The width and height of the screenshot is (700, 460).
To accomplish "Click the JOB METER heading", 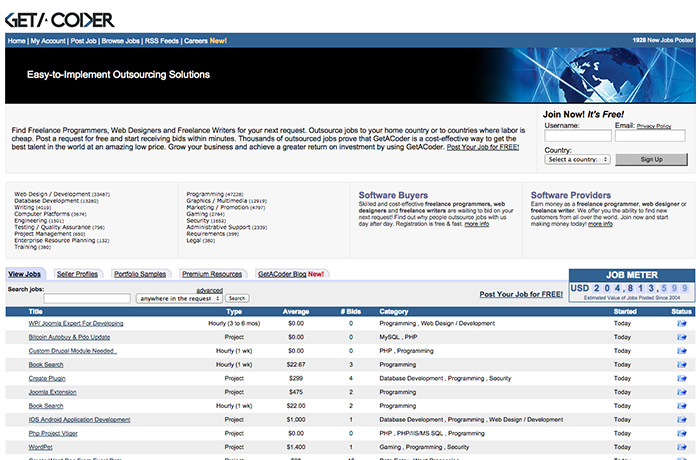I will 632,275.
